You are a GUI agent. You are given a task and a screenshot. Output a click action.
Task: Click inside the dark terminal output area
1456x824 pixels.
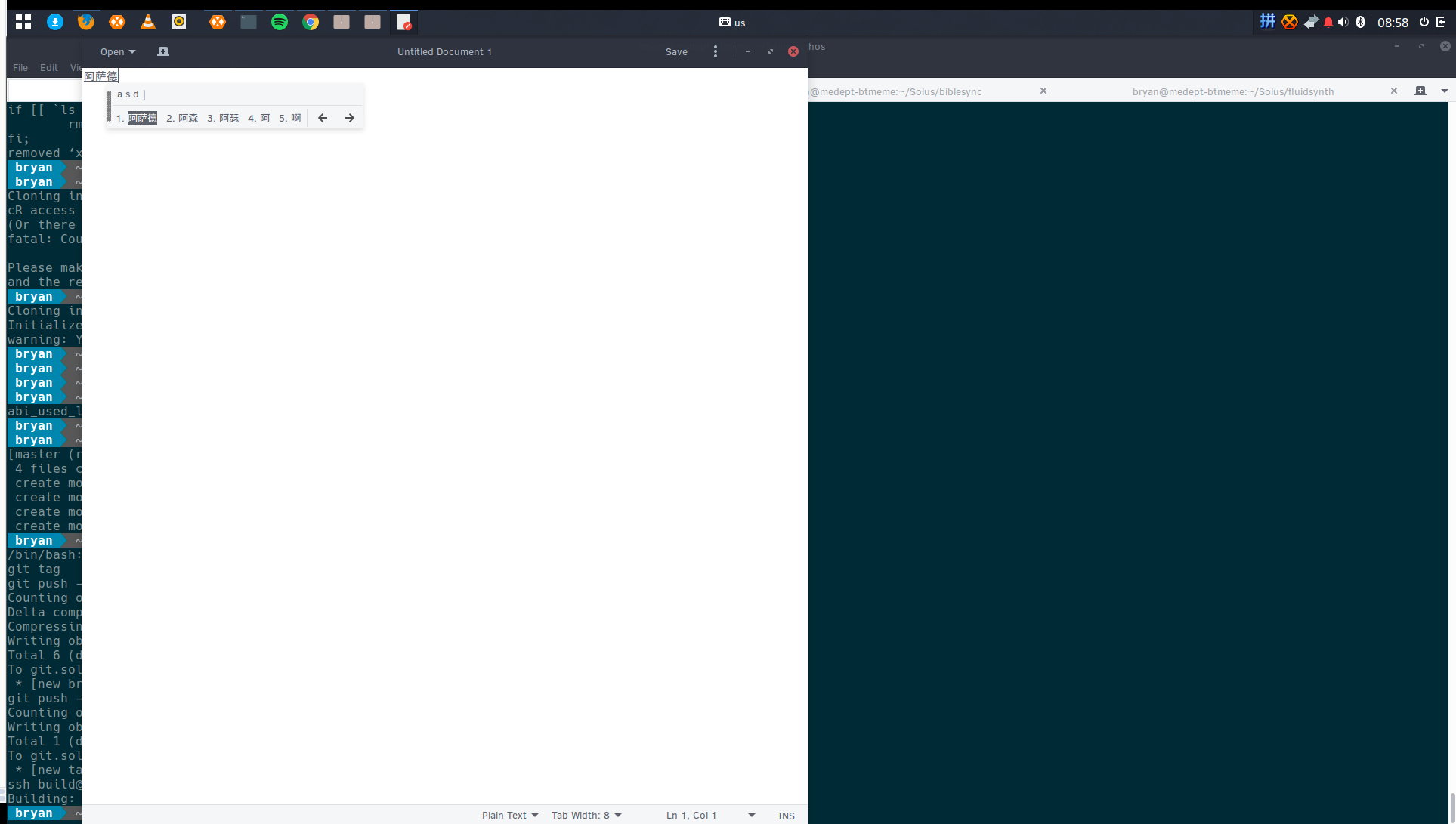[x=1127, y=462]
